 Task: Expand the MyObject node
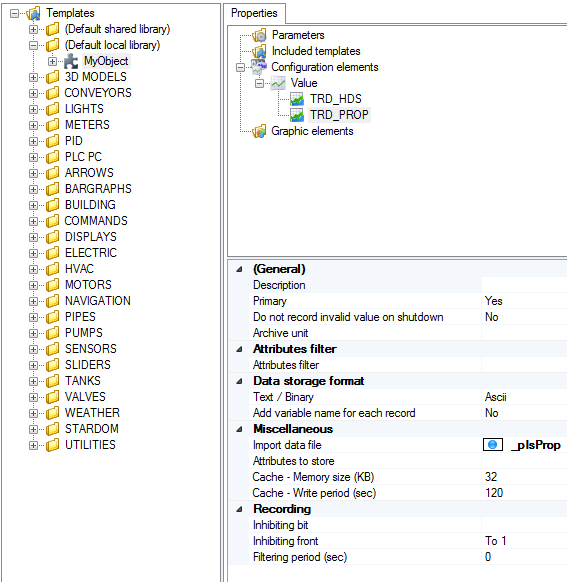click(x=53, y=62)
